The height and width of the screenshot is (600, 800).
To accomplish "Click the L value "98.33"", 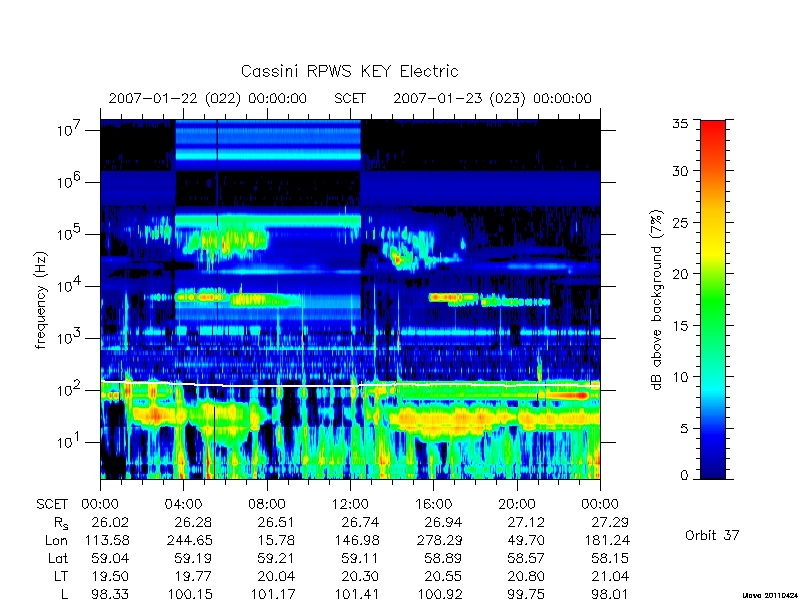I will click(x=110, y=594).
